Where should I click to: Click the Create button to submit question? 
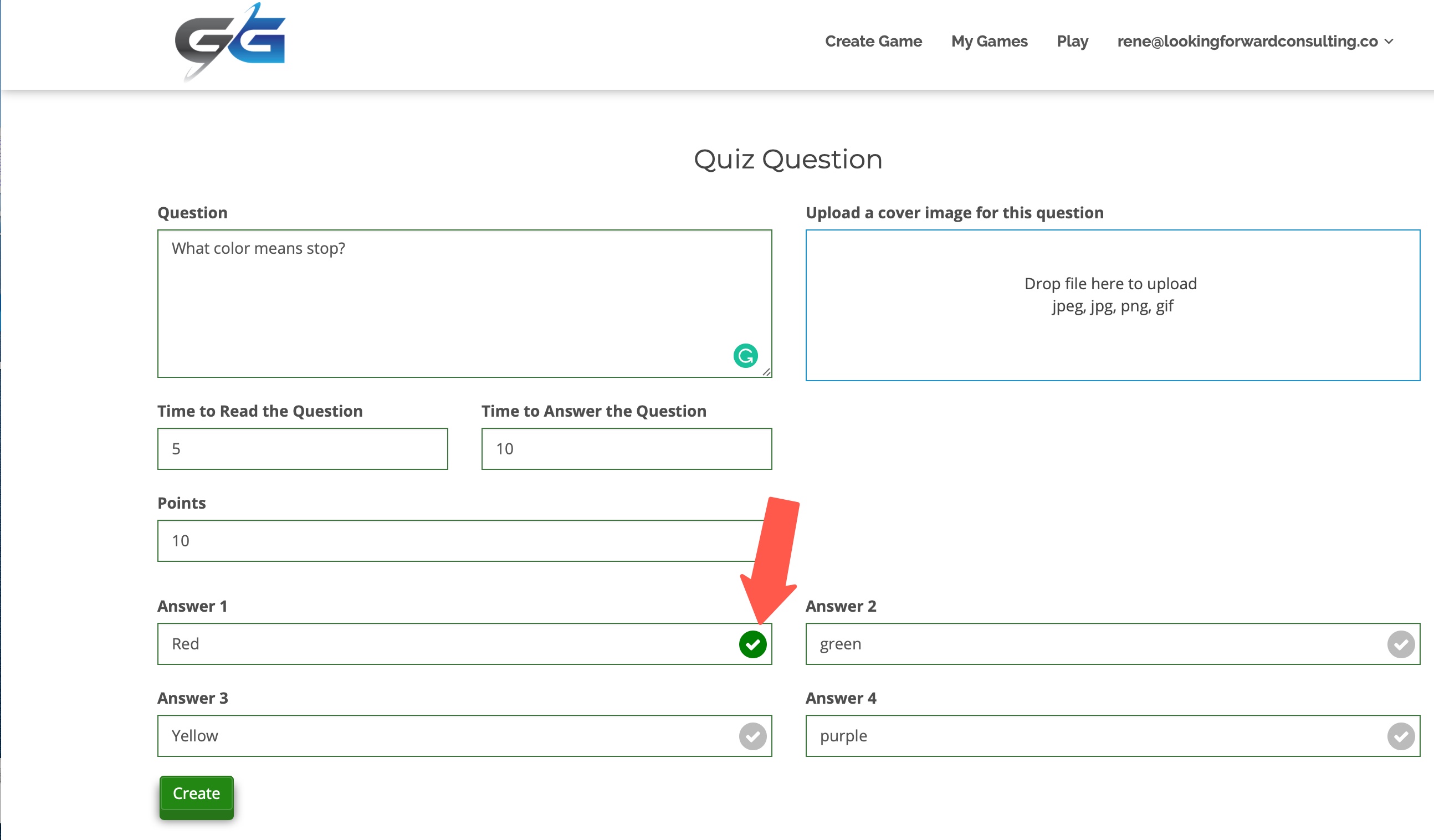(196, 793)
